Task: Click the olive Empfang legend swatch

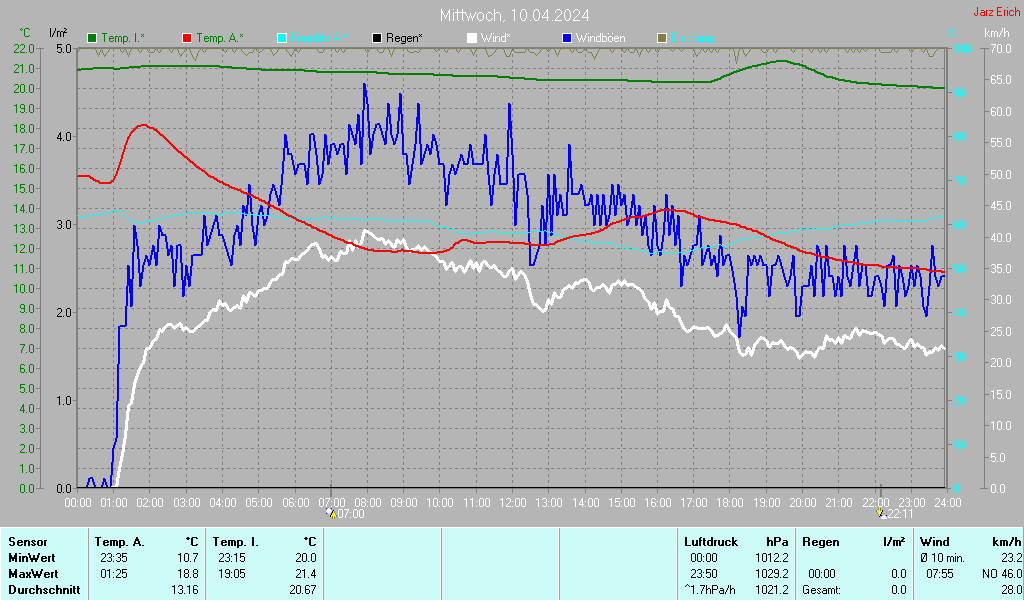Action: pos(662,38)
